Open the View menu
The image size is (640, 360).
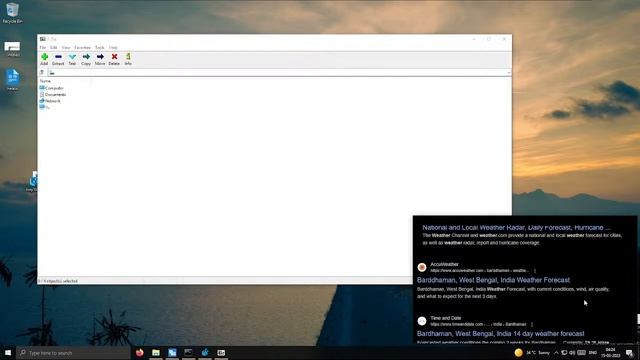pos(66,48)
